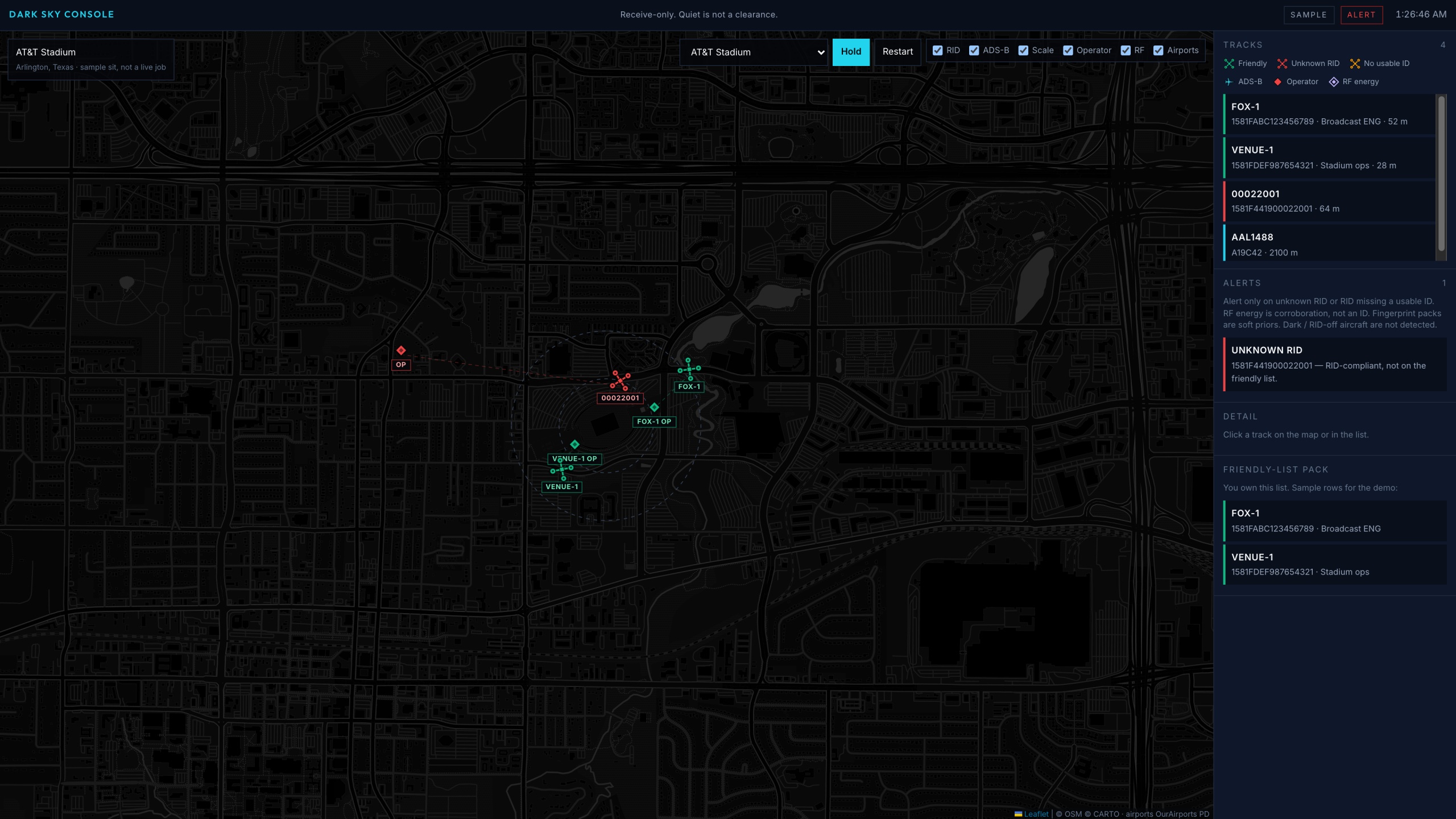Click VENUE-1 row in Friendly-List Pack

point(1334,565)
